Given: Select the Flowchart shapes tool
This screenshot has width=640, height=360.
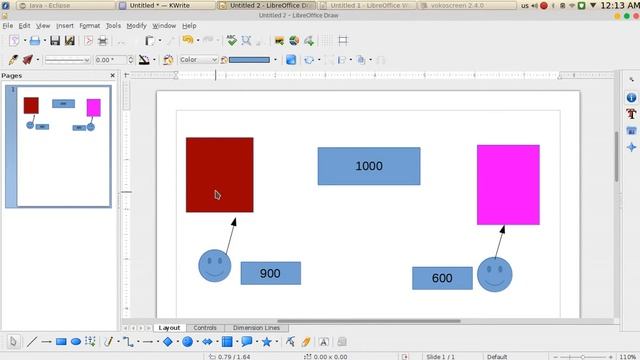Looking at the screenshot, I should (227, 342).
